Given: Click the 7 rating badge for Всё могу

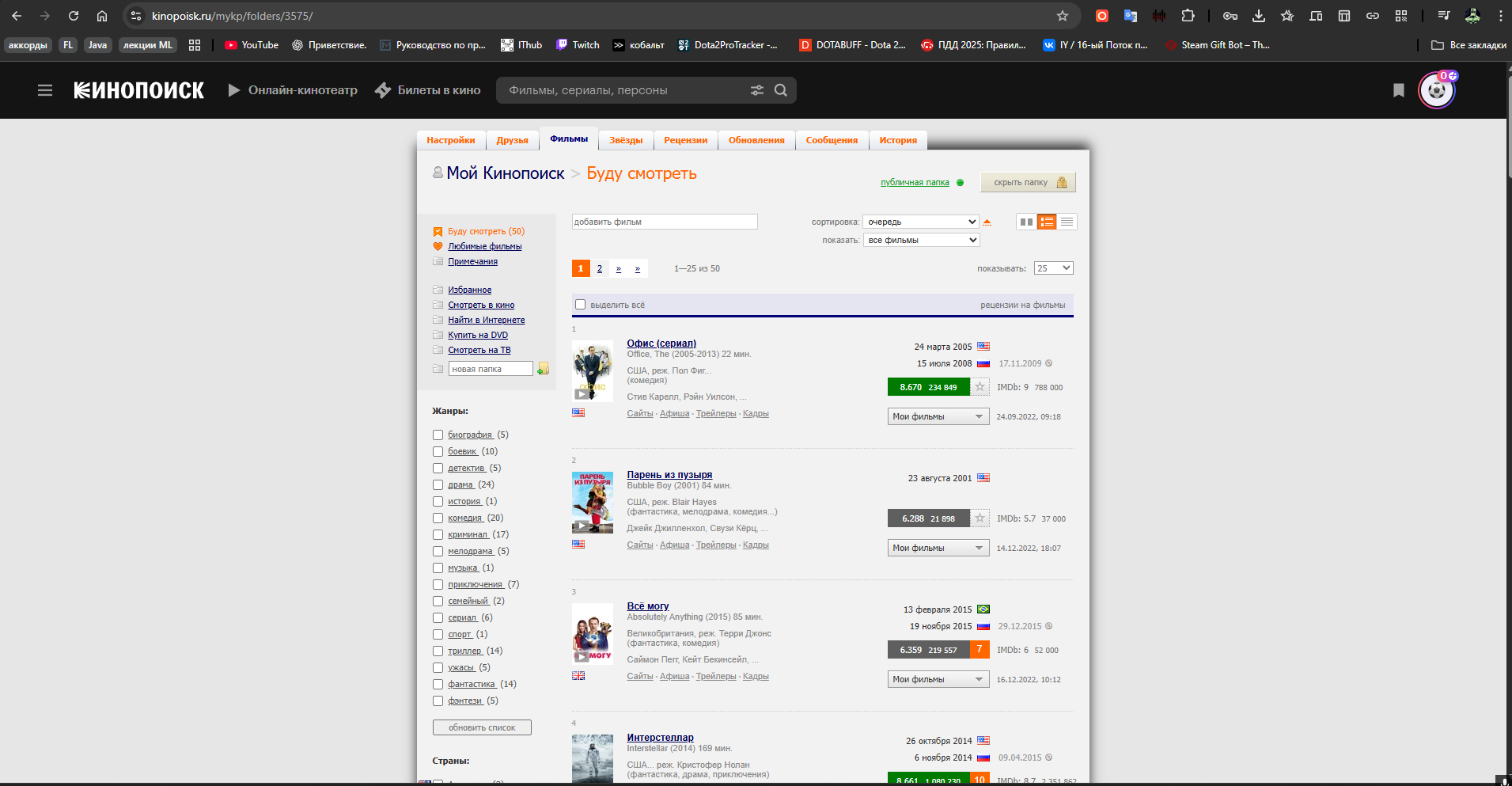Looking at the screenshot, I should [x=980, y=650].
